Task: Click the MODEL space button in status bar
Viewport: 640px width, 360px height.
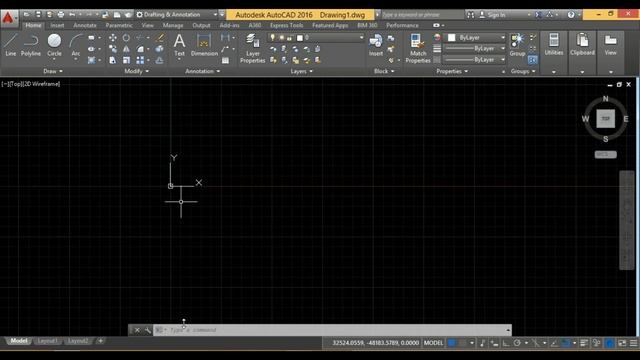Action: click(x=433, y=343)
